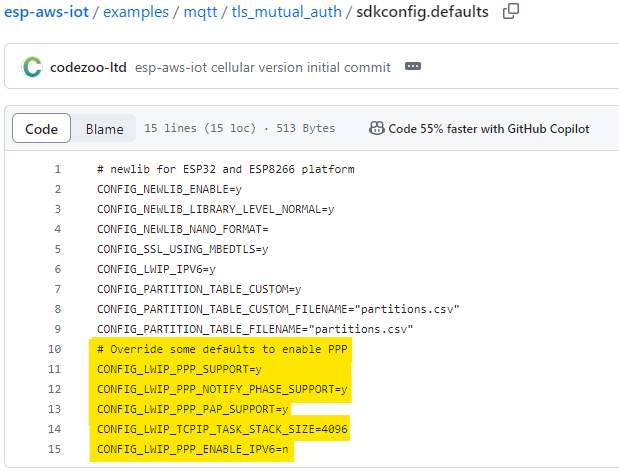The width and height of the screenshot is (619, 471).
Task: Copy file path using the copy icon
Action: [x=510, y=11]
